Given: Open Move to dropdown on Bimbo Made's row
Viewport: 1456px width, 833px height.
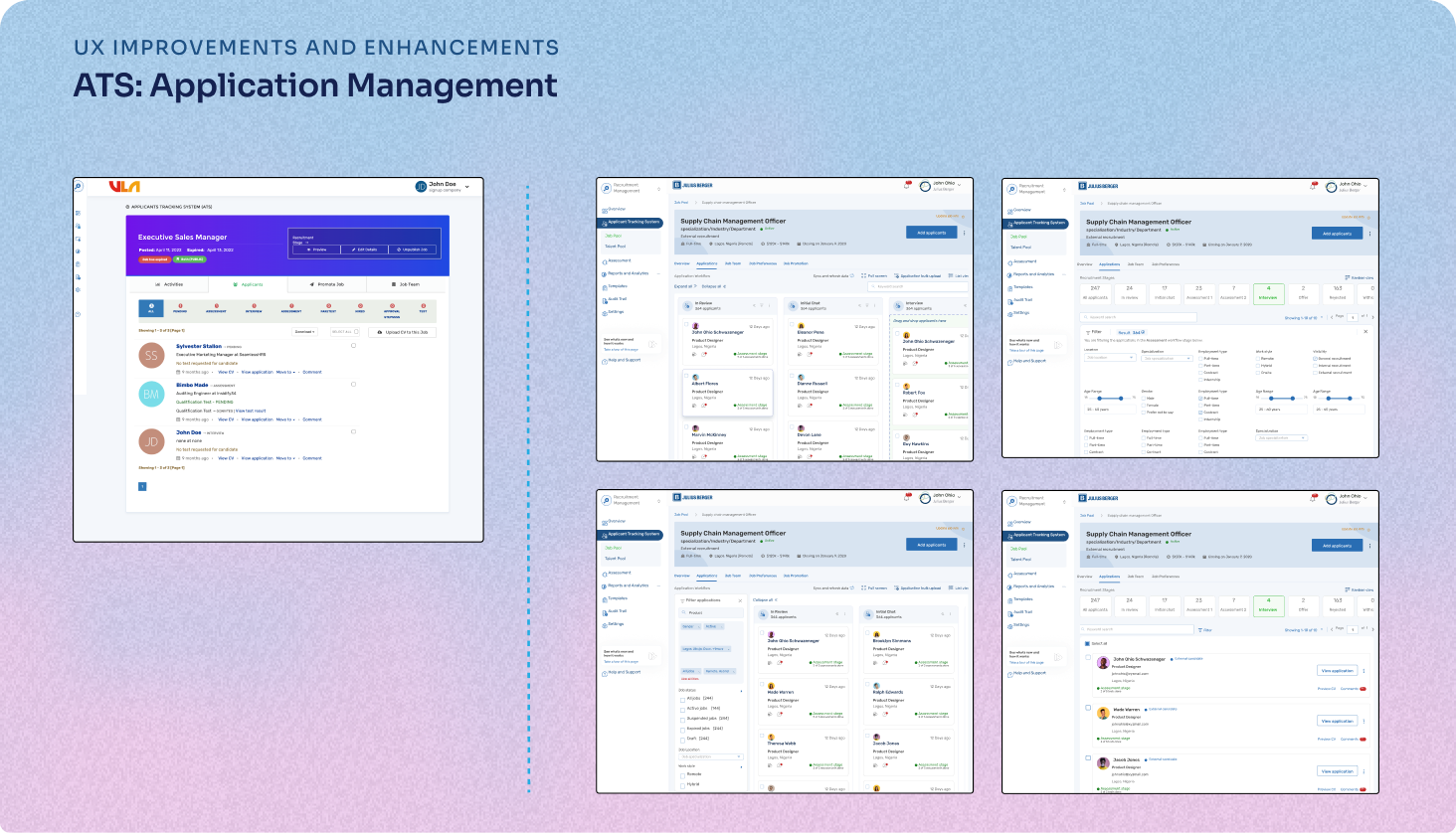Looking at the screenshot, I should [x=285, y=419].
